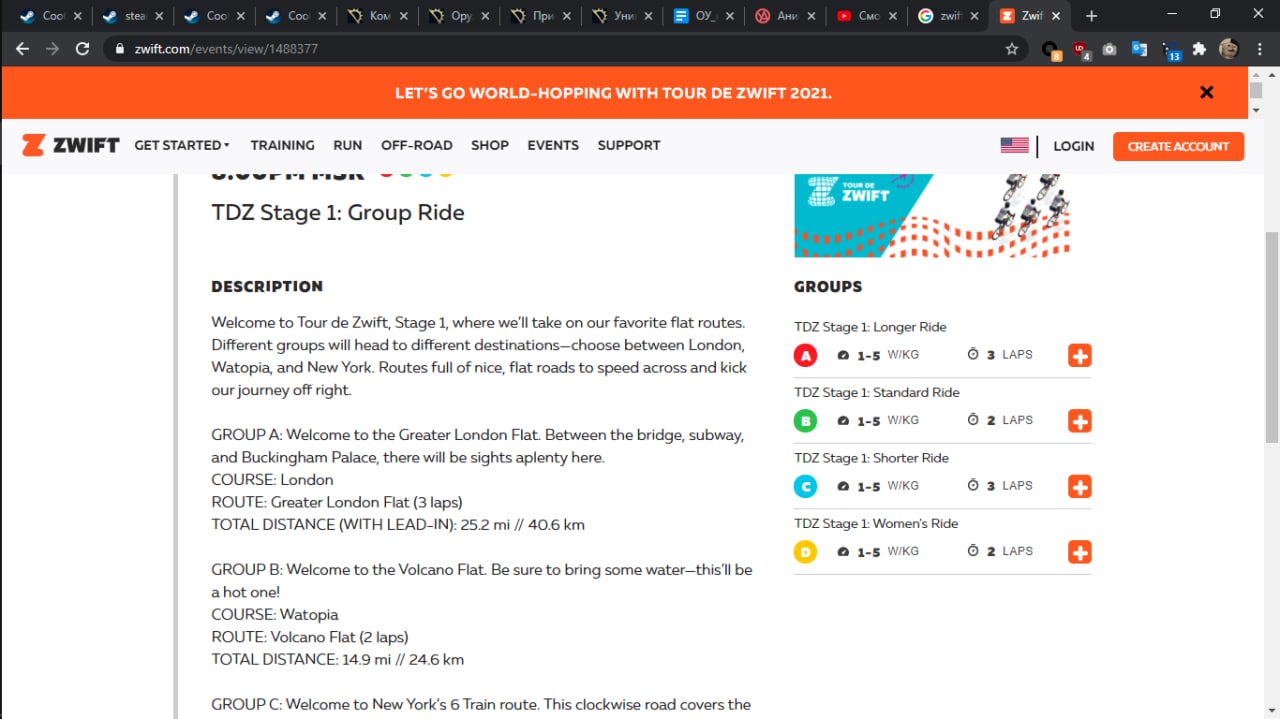
Task: View site security lock info
Action: point(119,48)
